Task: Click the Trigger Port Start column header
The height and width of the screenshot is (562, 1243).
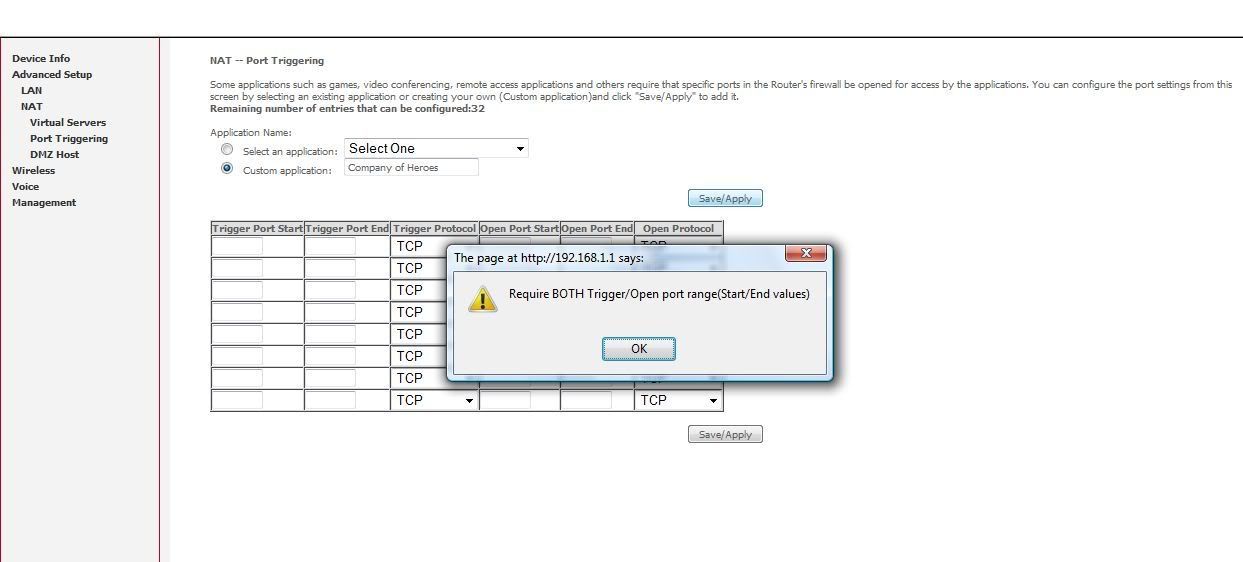Action: [x=257, y=229]
